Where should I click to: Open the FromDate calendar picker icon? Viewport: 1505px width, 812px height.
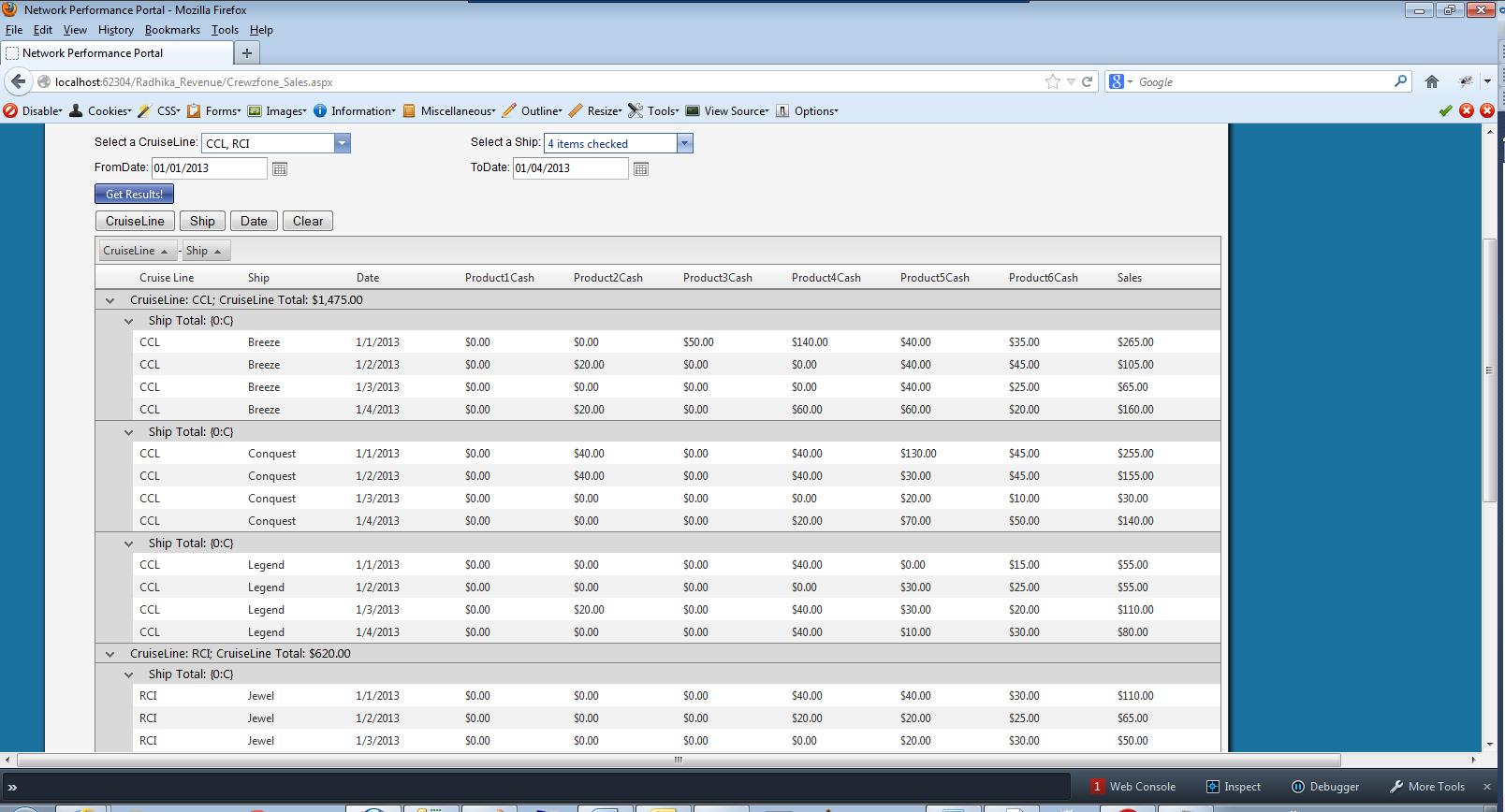[x=280, y=168]
